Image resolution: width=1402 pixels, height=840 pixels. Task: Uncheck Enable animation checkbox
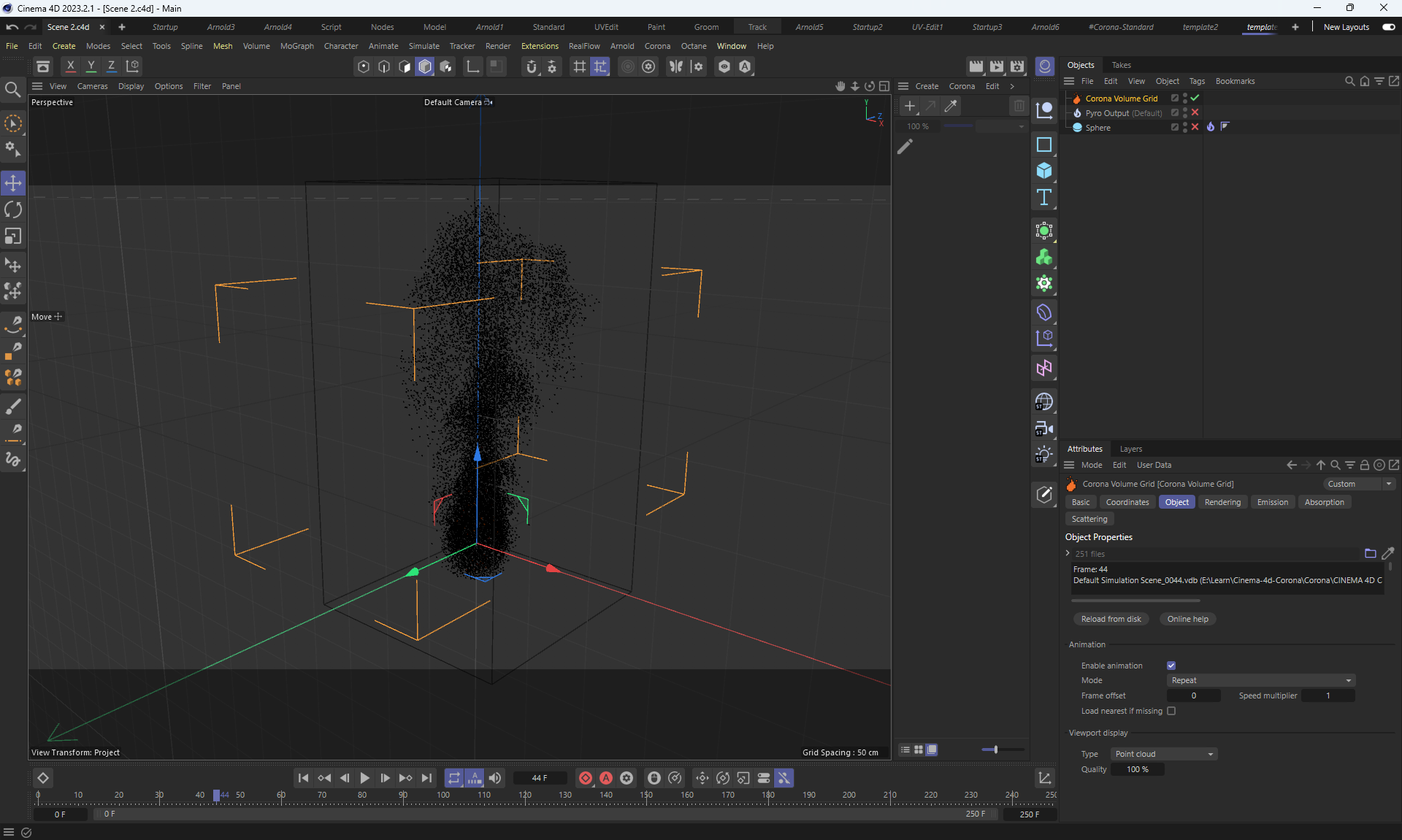pyautogui.click(x=1171, y=666)
